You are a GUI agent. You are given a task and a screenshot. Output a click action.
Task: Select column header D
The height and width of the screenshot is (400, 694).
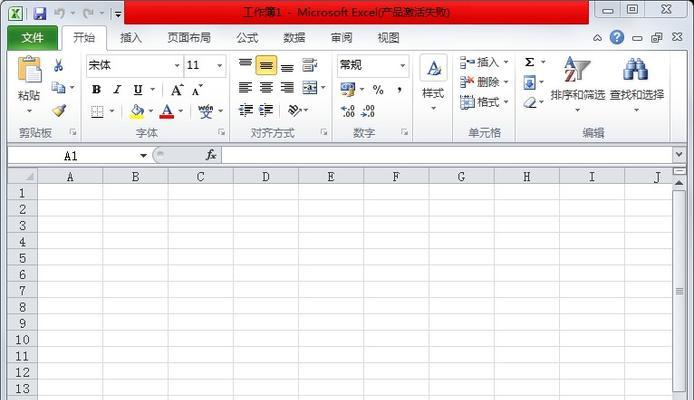[266, 177]
